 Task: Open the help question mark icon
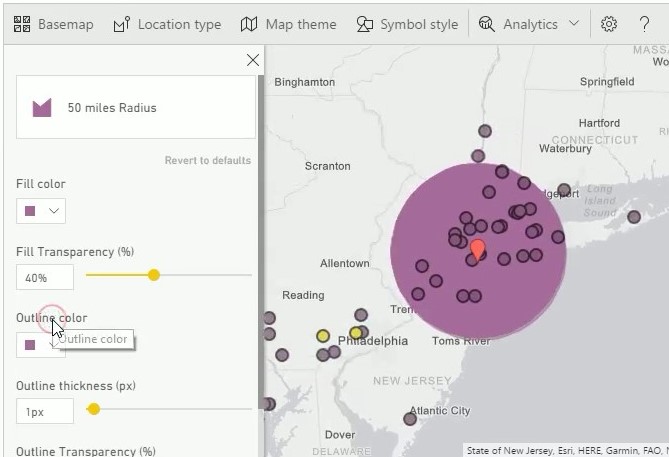(x=644, y=24)
